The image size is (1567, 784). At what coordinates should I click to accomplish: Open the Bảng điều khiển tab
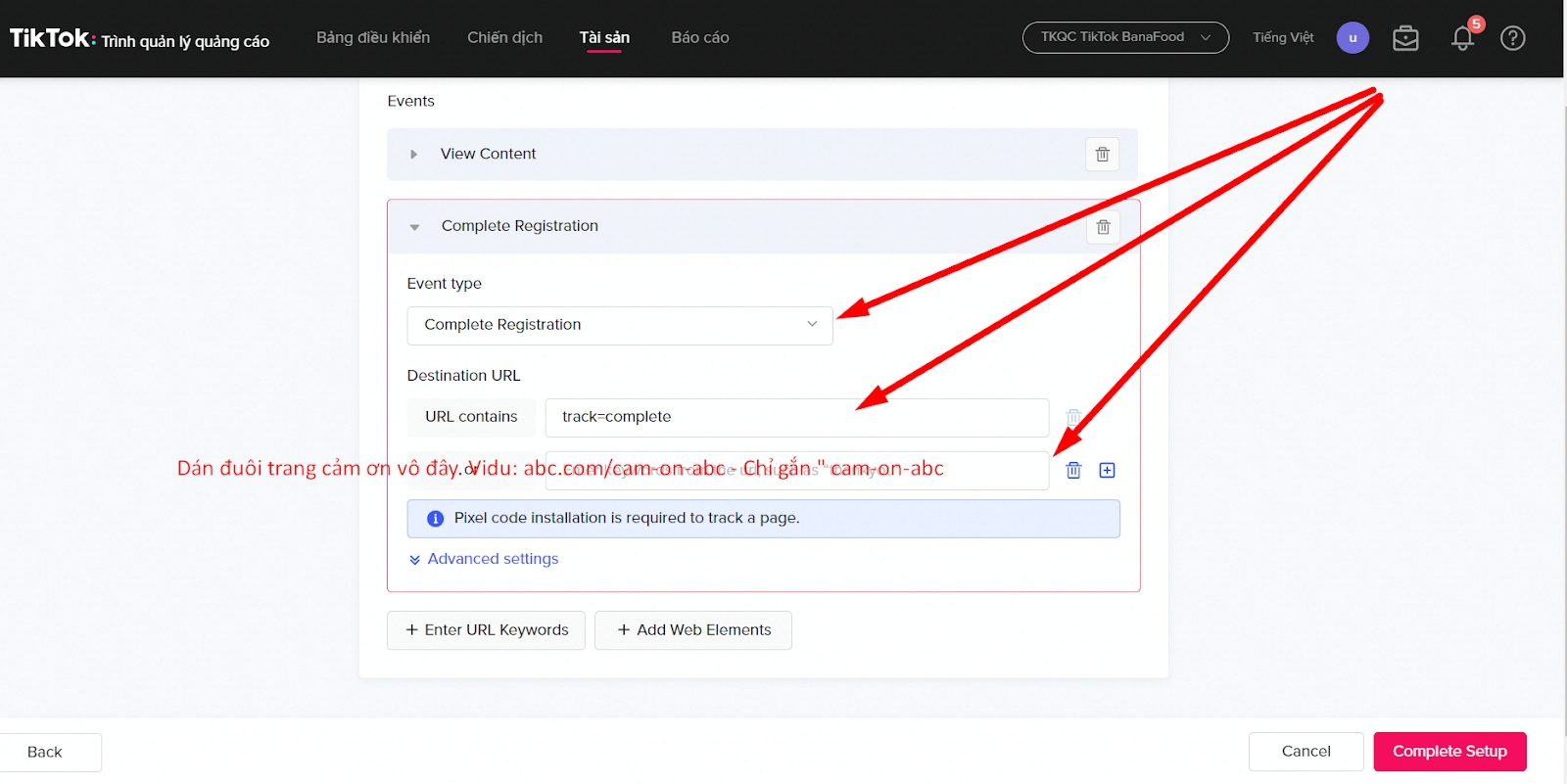(x=373, y=37)
